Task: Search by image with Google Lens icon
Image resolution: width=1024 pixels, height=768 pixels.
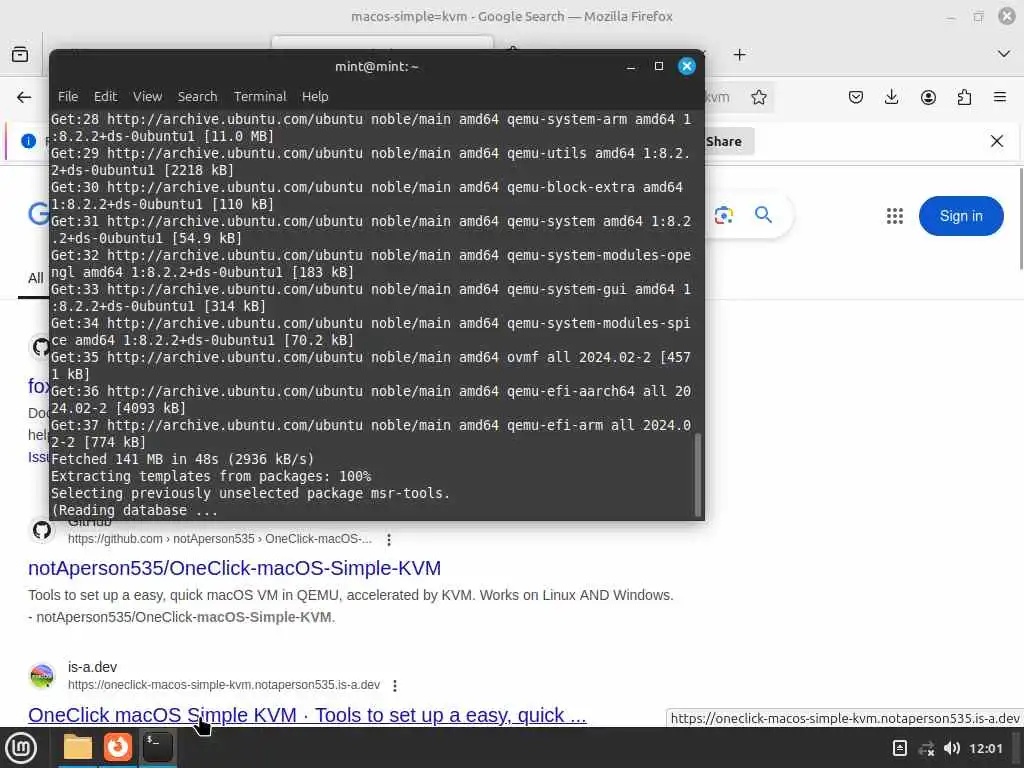Action: click(724, 215)
